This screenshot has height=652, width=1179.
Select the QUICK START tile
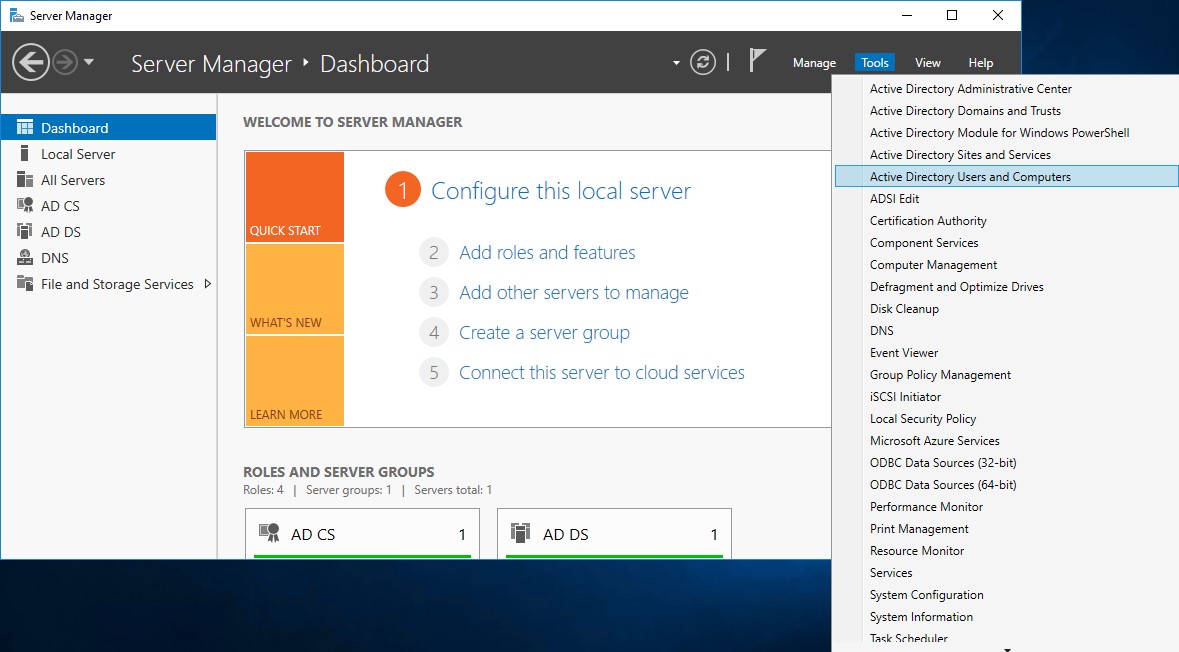295,197
